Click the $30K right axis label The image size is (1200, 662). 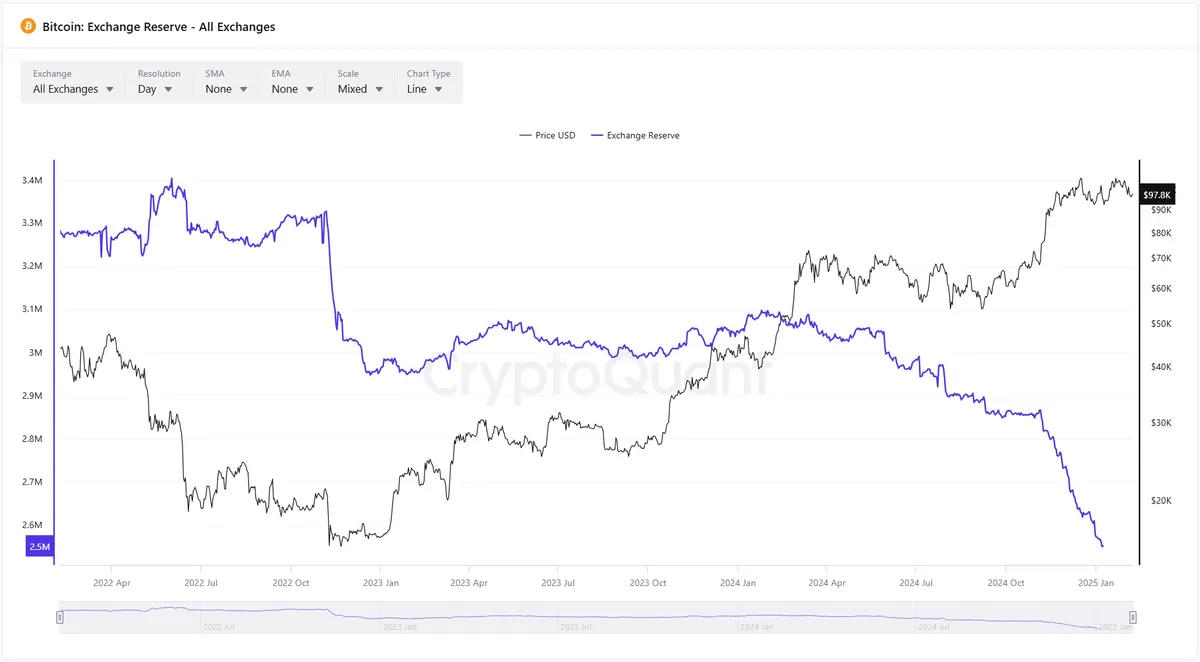1160,423
